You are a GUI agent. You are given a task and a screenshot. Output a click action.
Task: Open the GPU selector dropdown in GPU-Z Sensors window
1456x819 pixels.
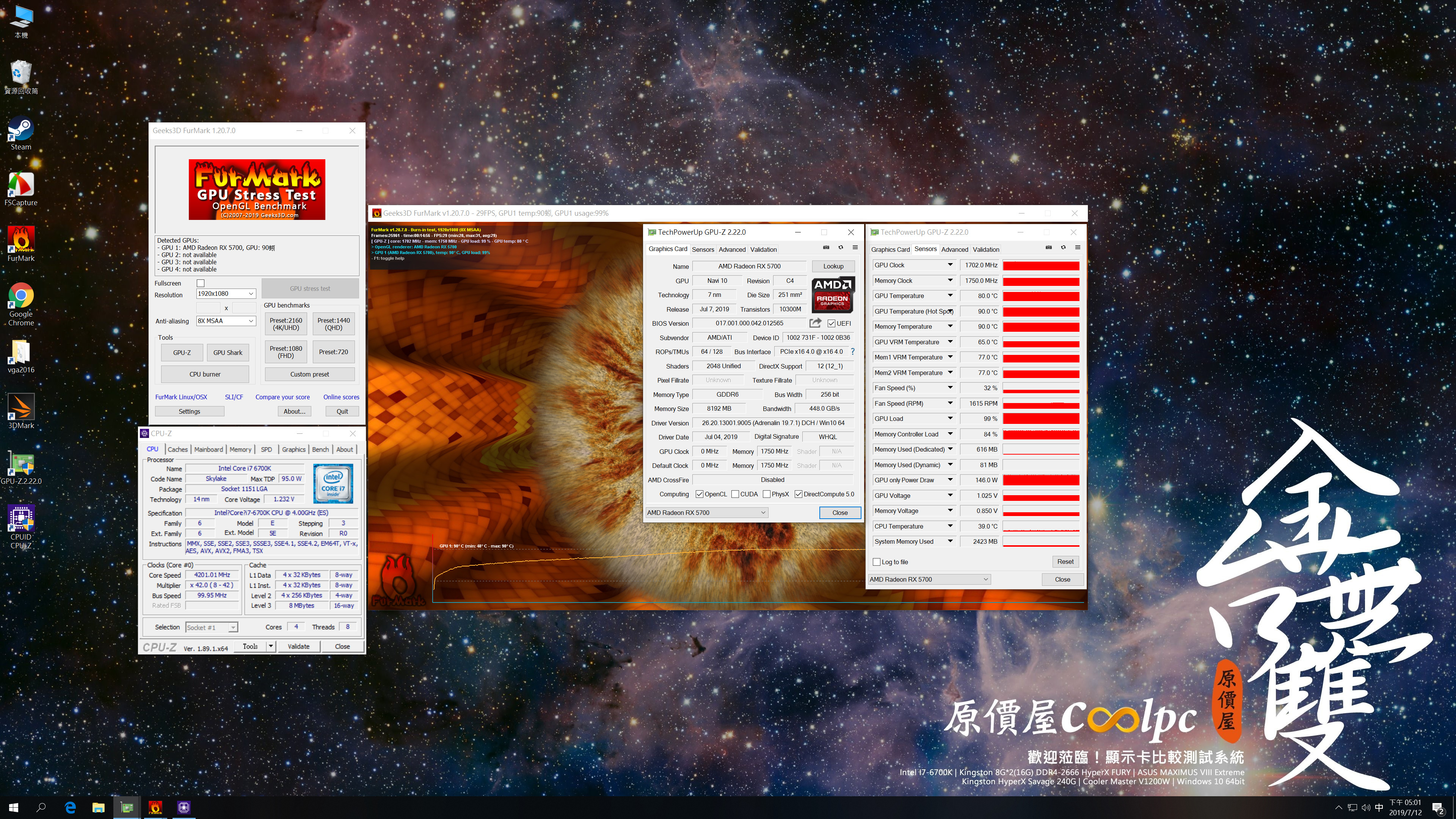coord(929,579)
